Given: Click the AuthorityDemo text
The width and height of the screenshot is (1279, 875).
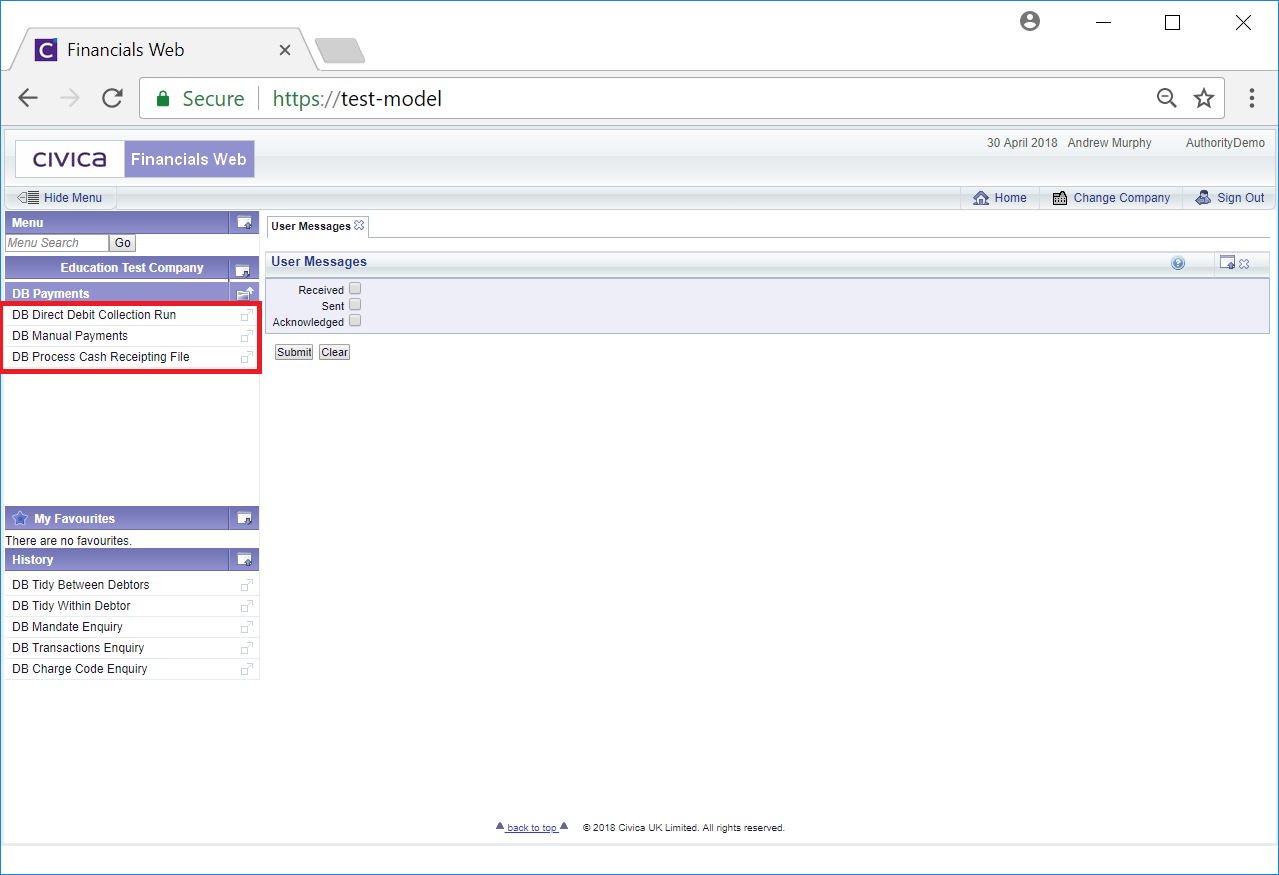Looking at the screenshot, I should pos(1225,143).
